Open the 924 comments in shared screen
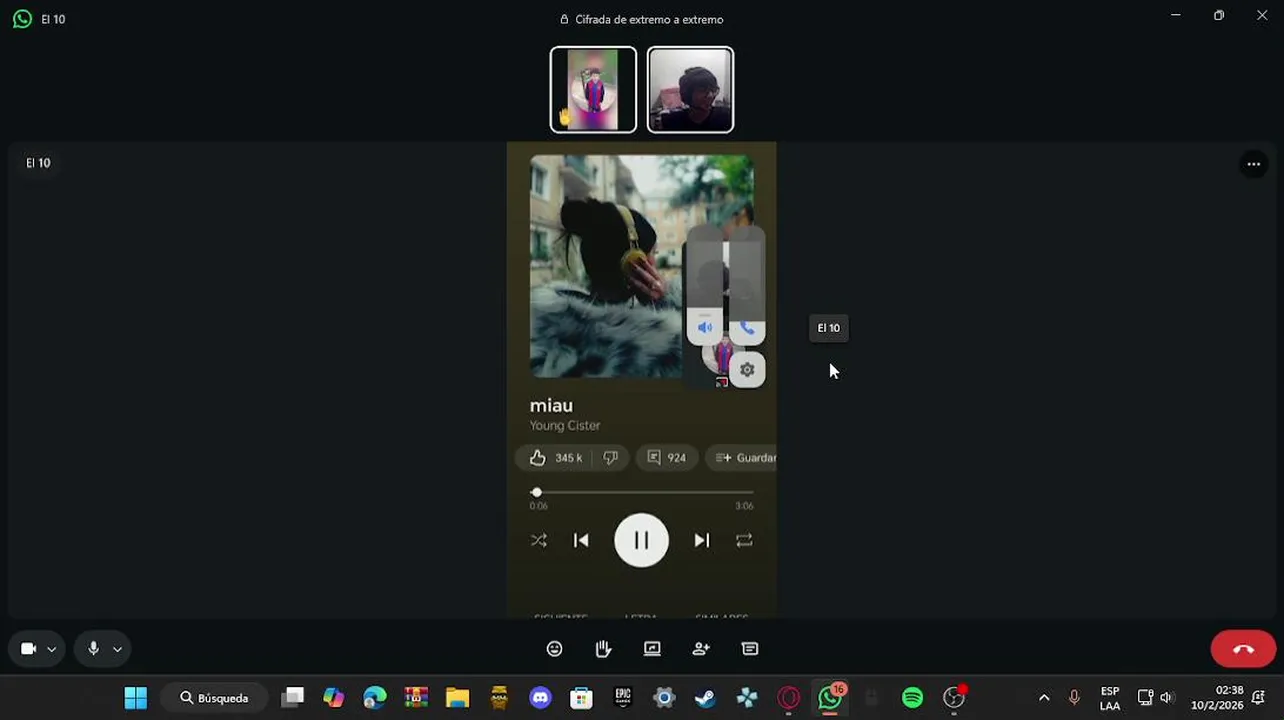This screenshot has height=720, width=1284. 667,458
